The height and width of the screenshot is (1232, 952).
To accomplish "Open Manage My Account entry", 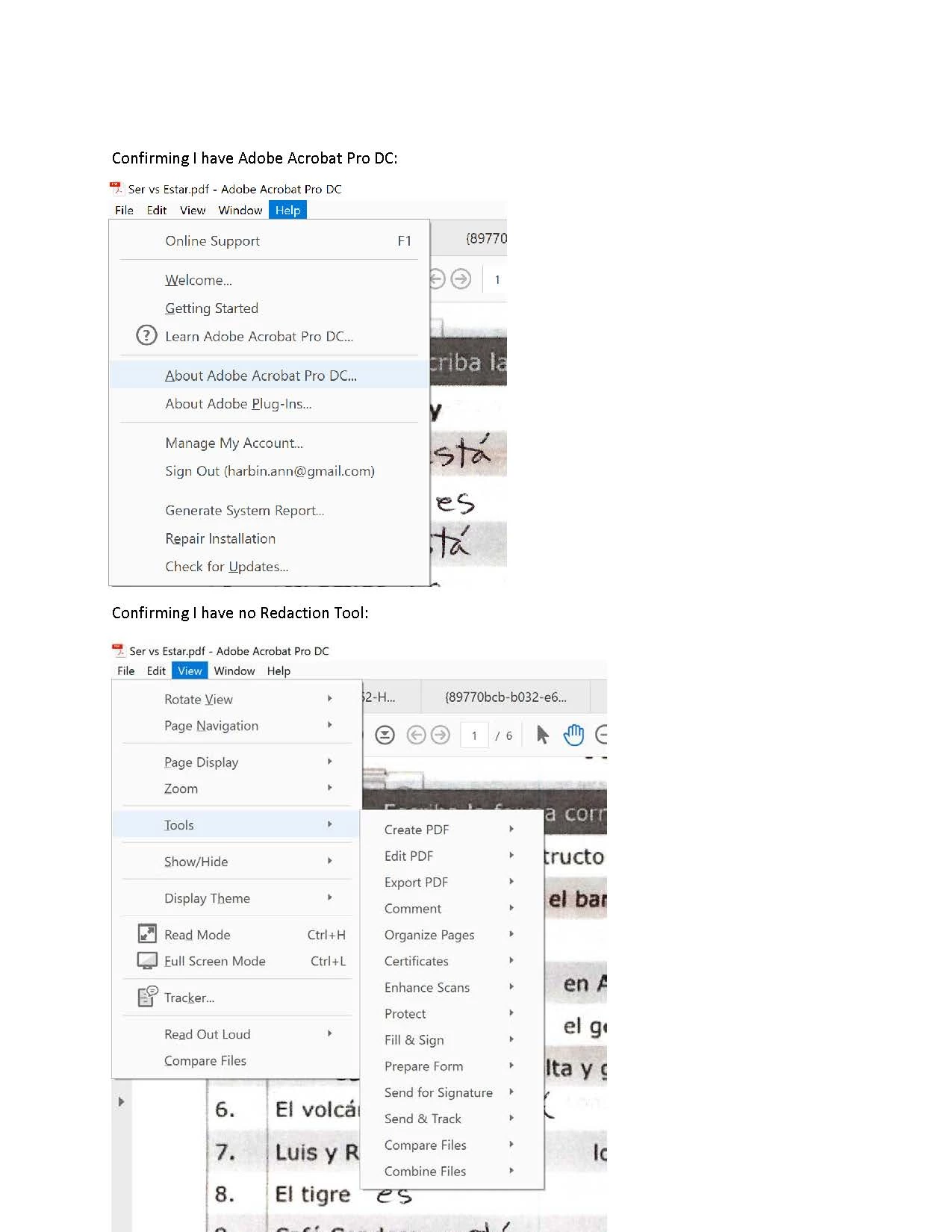I will point(270,443).
